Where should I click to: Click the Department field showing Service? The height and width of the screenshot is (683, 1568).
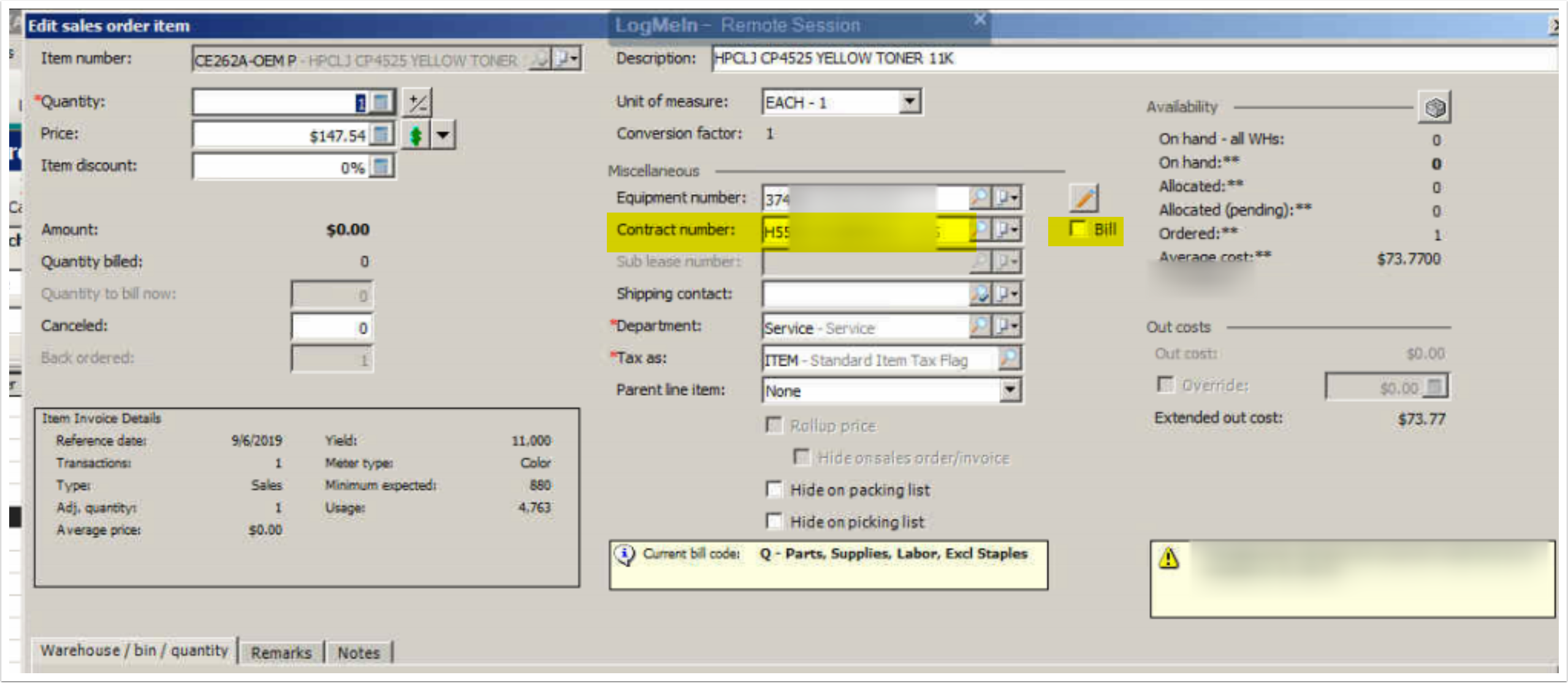[x=866, y=327]
